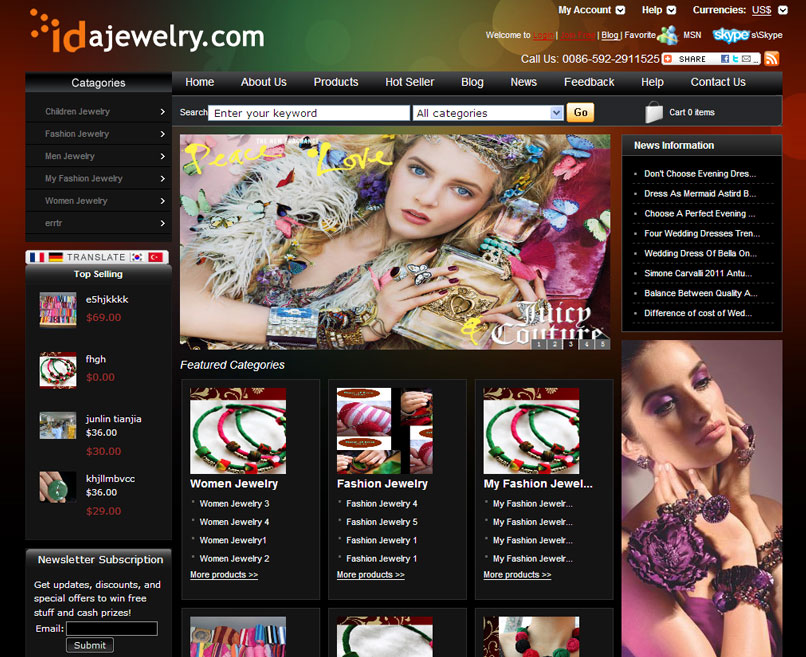The image size is (806, 657).
Task: Open the junlin tianjia product thumbnail
Action: pyautogui.click(x=58, y=425)
